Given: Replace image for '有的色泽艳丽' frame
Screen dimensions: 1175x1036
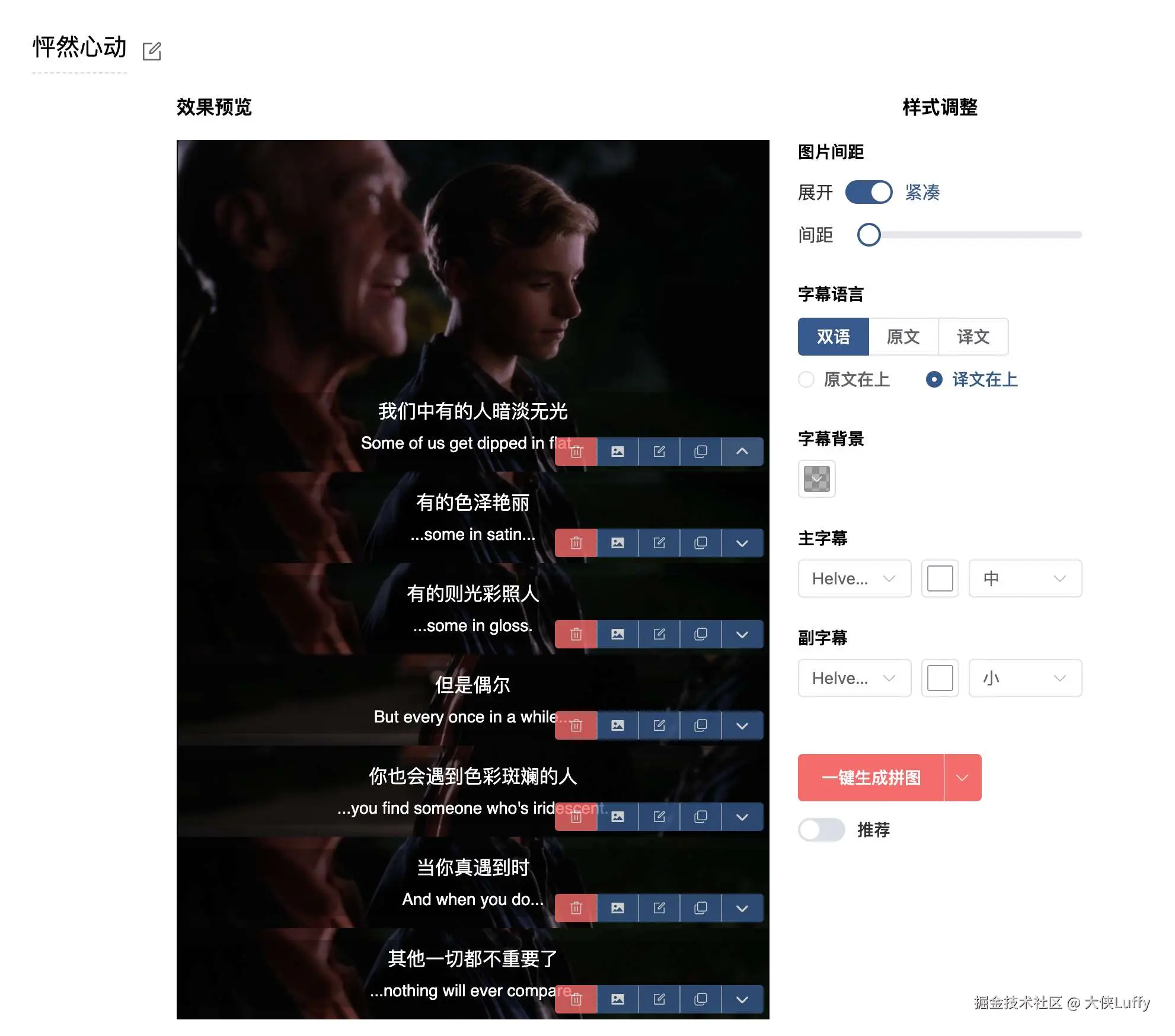Looking at the screenshot, I should pos(618,543).
